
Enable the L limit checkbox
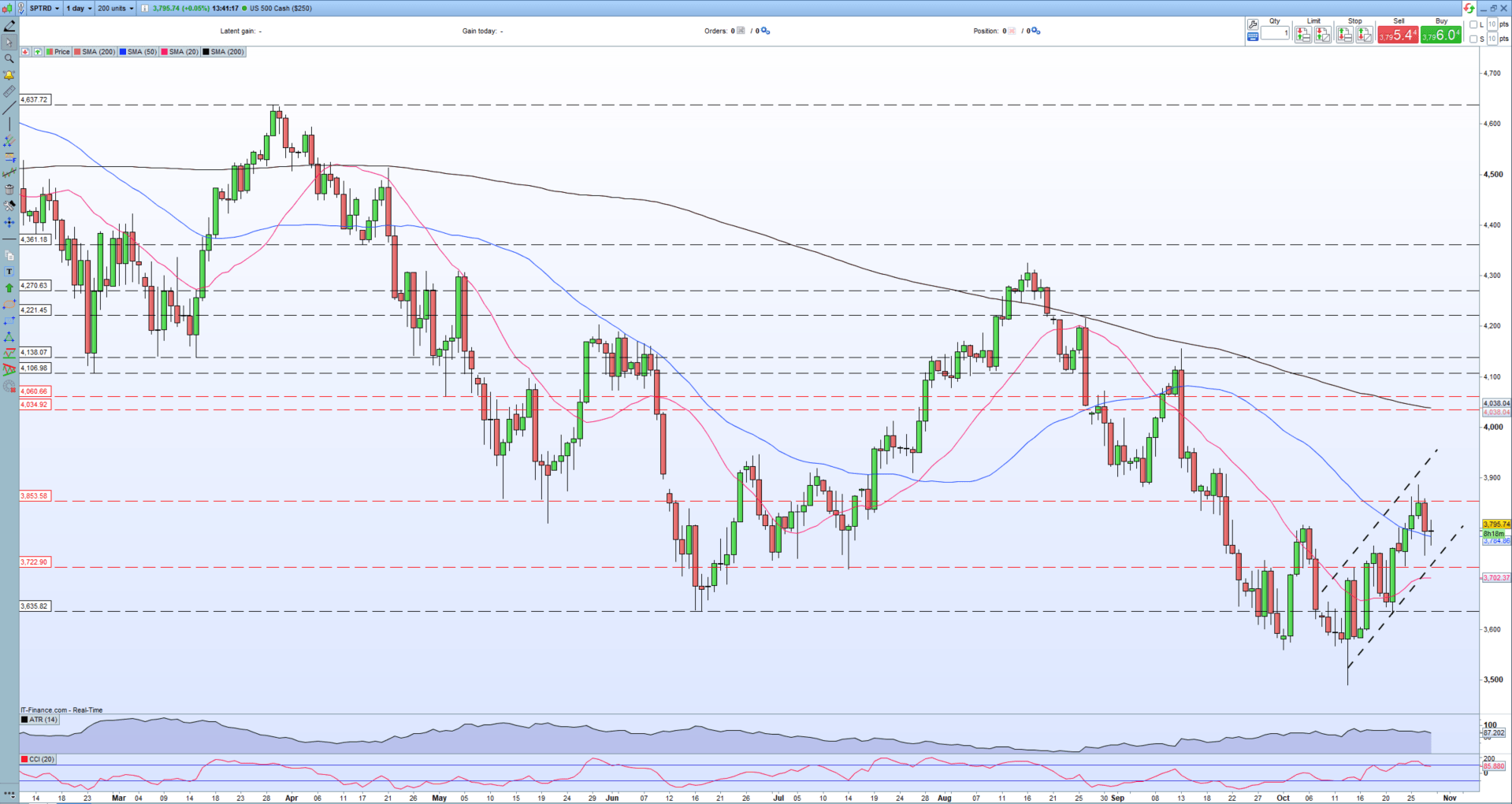(1474, 24)
